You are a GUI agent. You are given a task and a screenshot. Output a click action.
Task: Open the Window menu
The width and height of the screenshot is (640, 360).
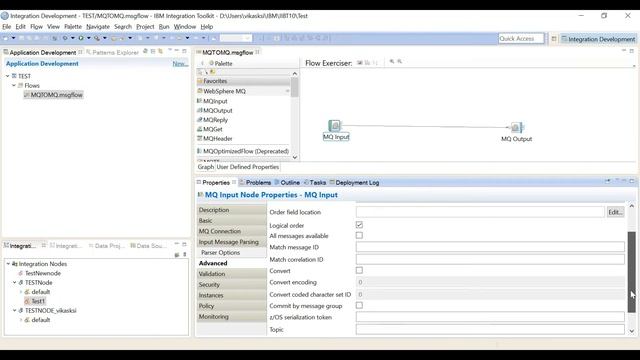(x=185, y=27)
